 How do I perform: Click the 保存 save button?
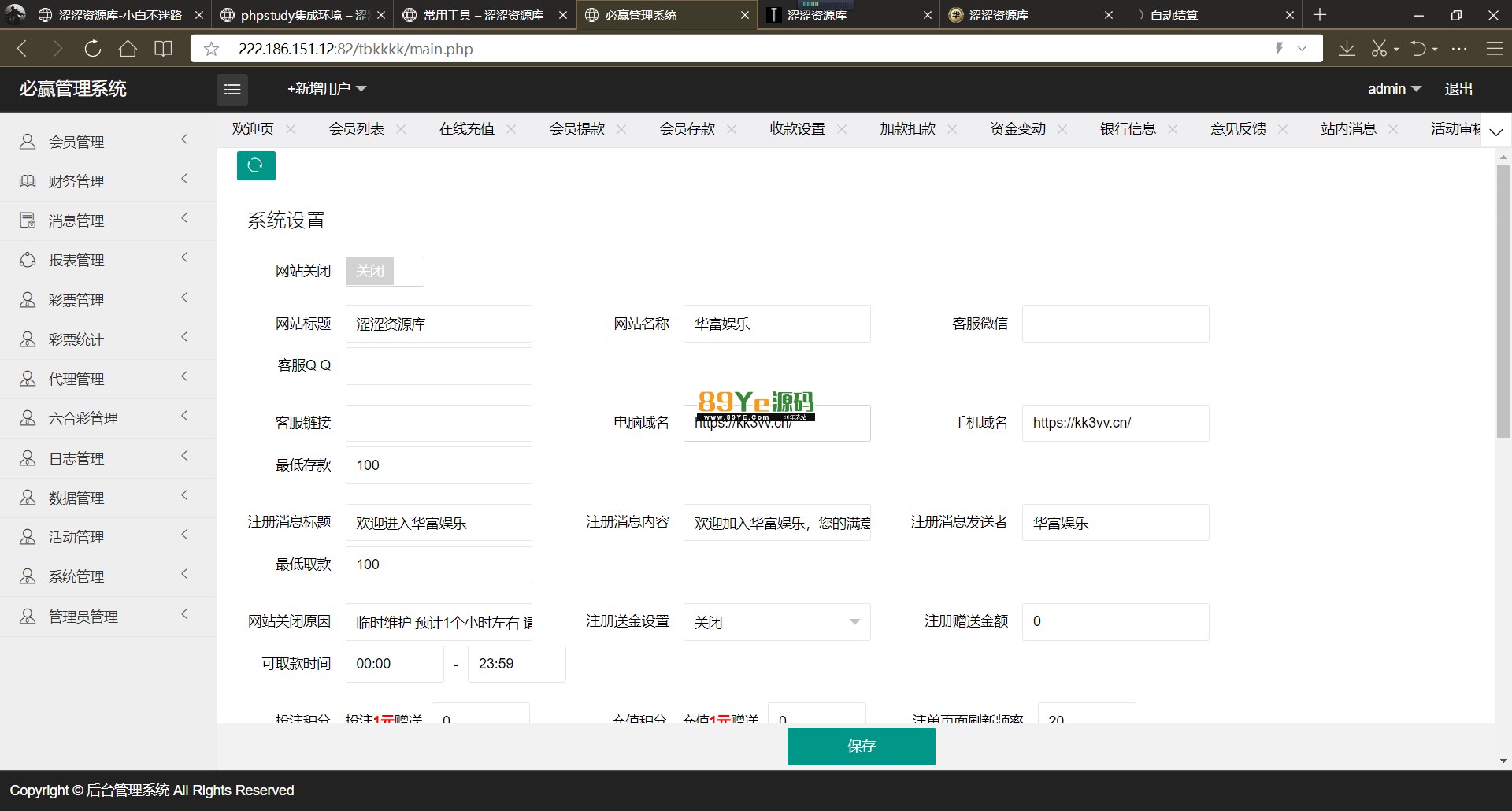[x=861, y=746]
